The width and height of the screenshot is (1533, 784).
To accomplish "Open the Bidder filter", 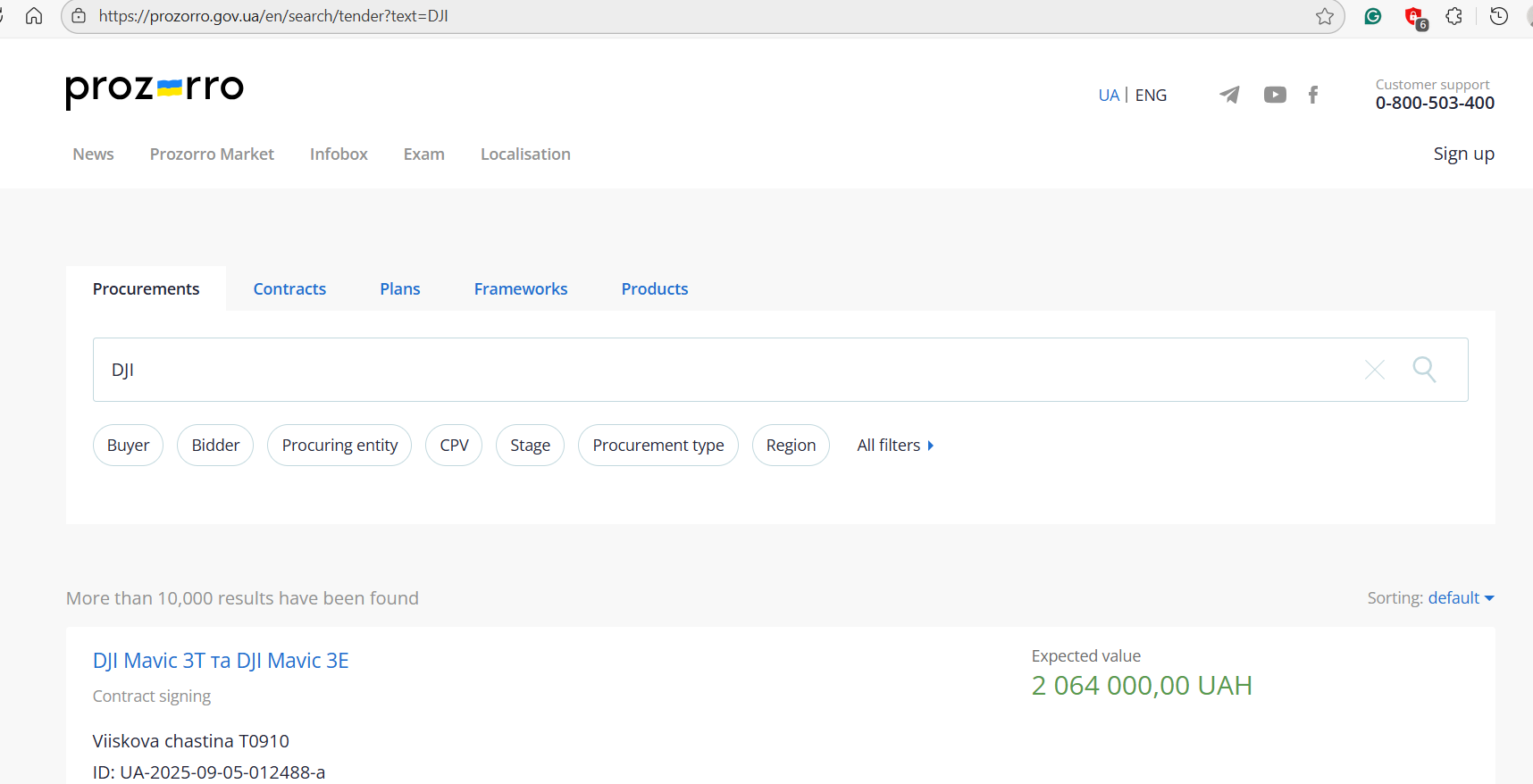I will click(215, 445).
